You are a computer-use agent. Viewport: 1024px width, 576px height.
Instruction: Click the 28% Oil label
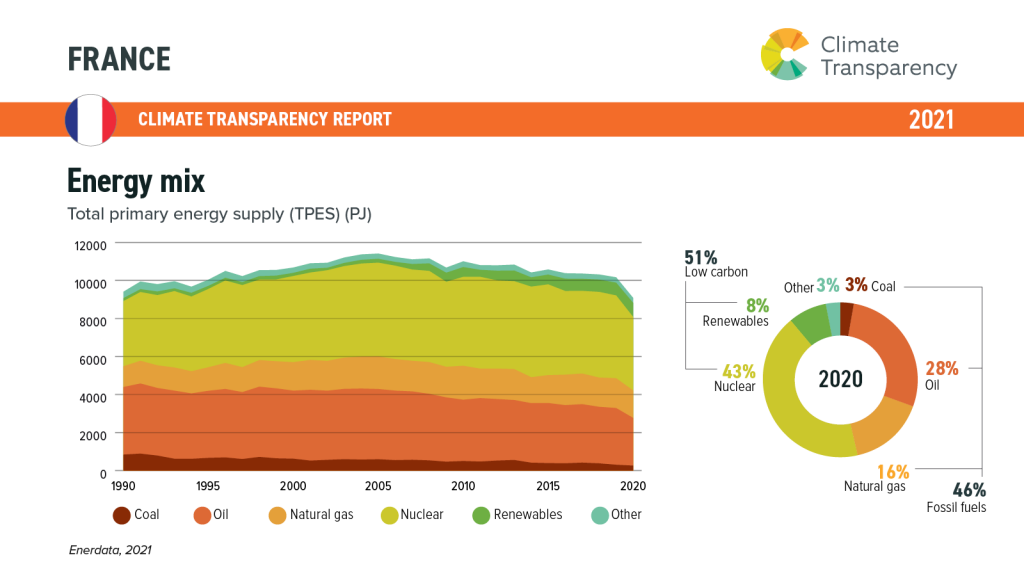click(942, 376)
